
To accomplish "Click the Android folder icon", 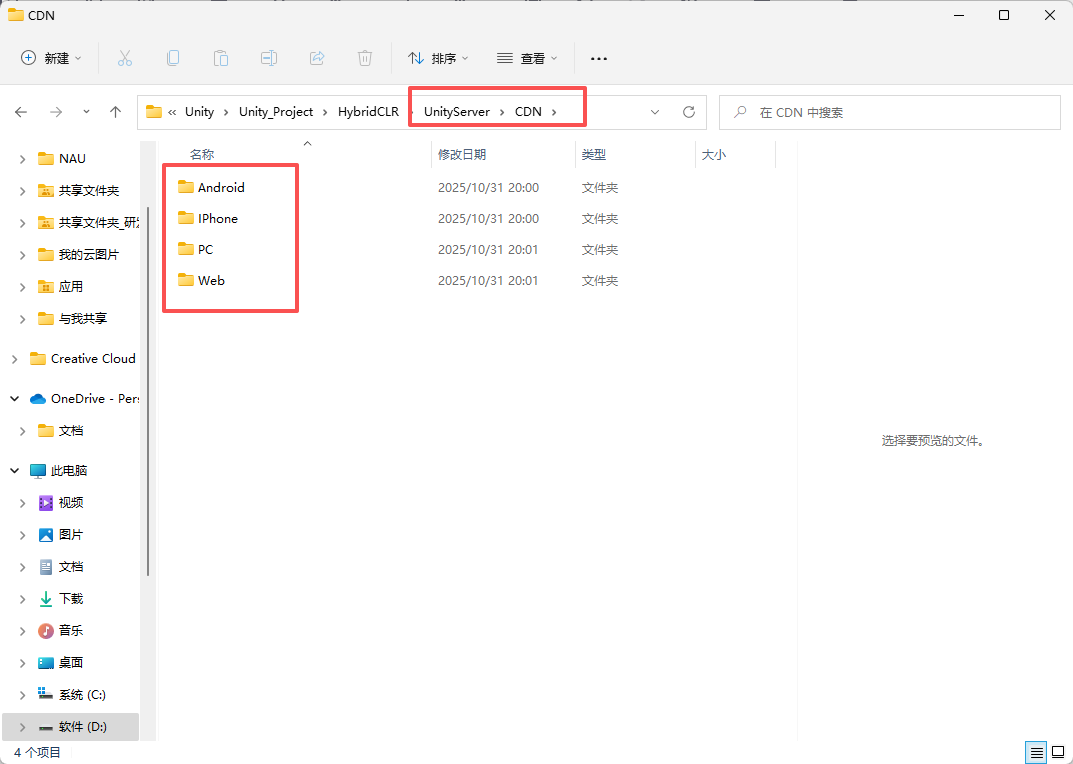I will [x=185, y=187].
